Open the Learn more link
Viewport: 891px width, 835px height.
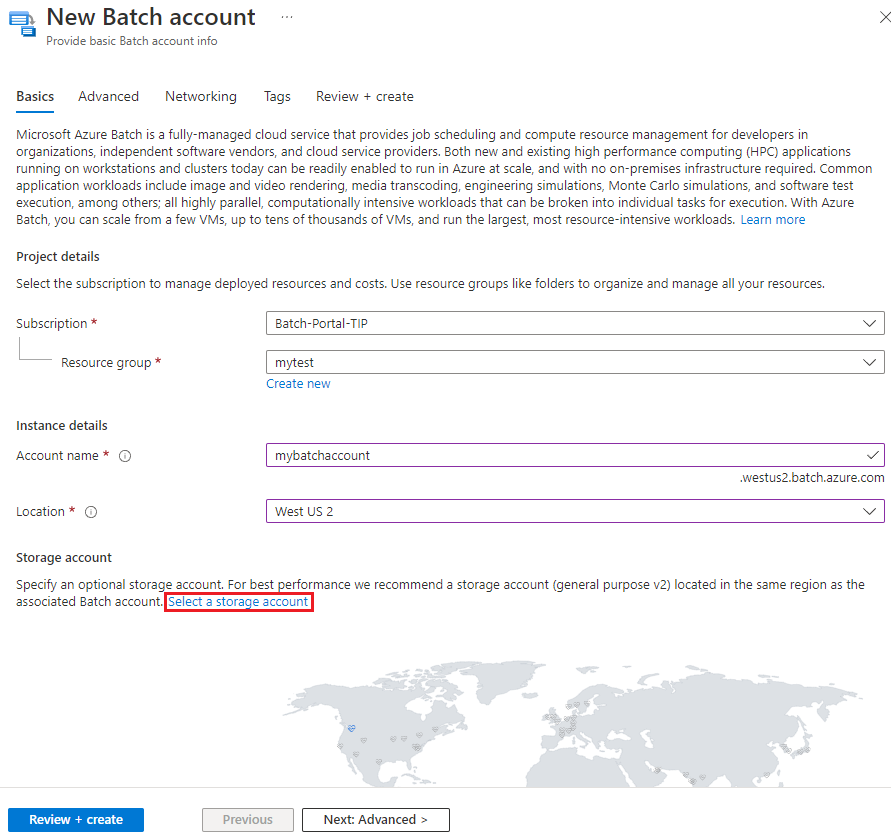772,219
